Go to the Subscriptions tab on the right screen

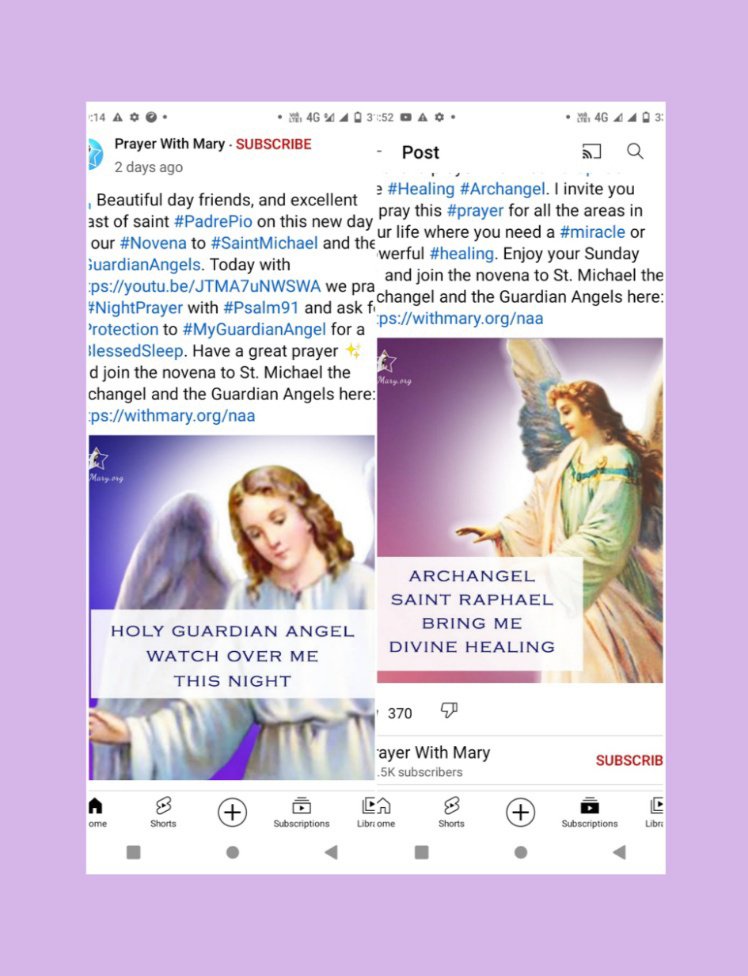point(589,812)
